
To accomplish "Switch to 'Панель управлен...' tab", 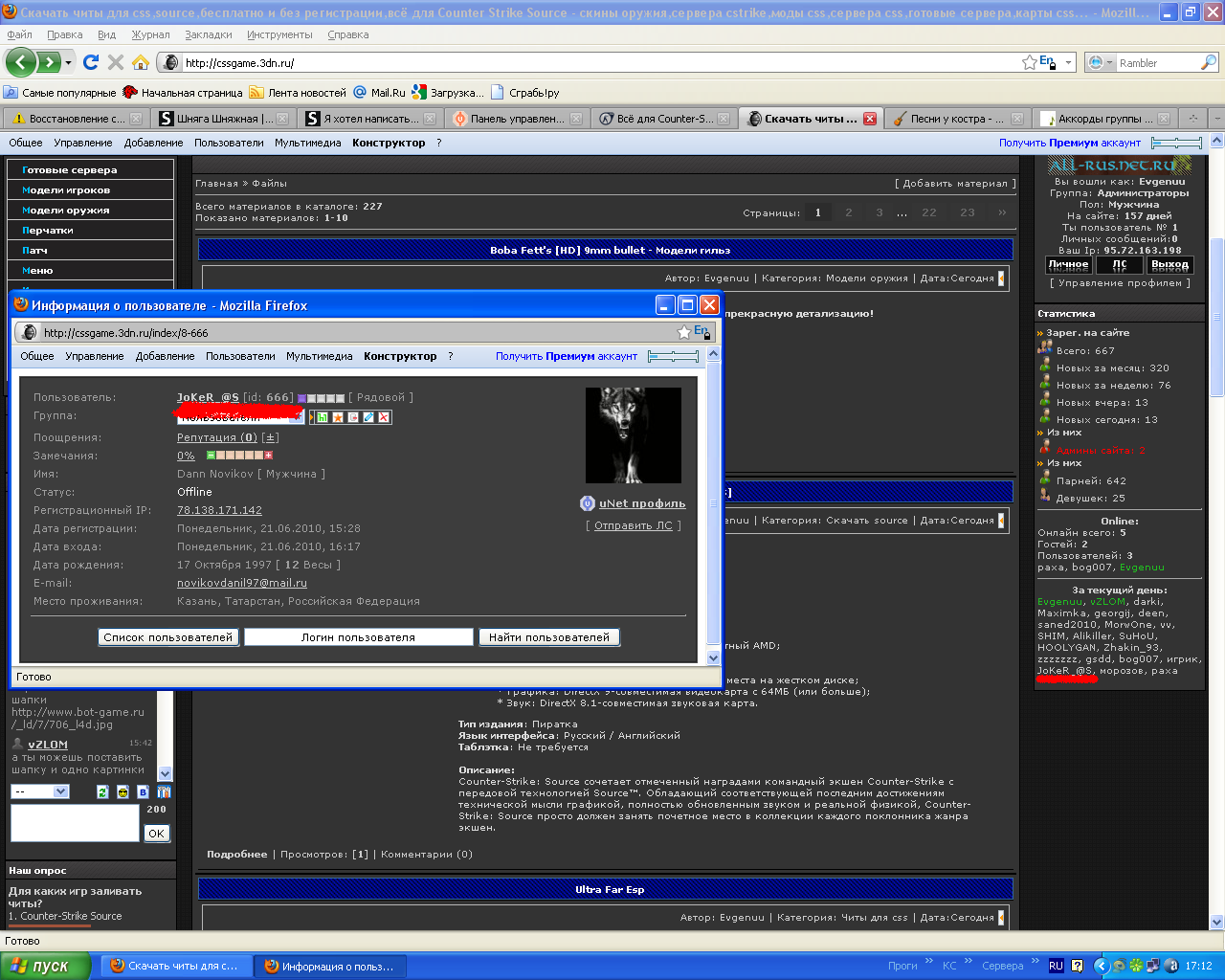I will [x=518, y=119].
